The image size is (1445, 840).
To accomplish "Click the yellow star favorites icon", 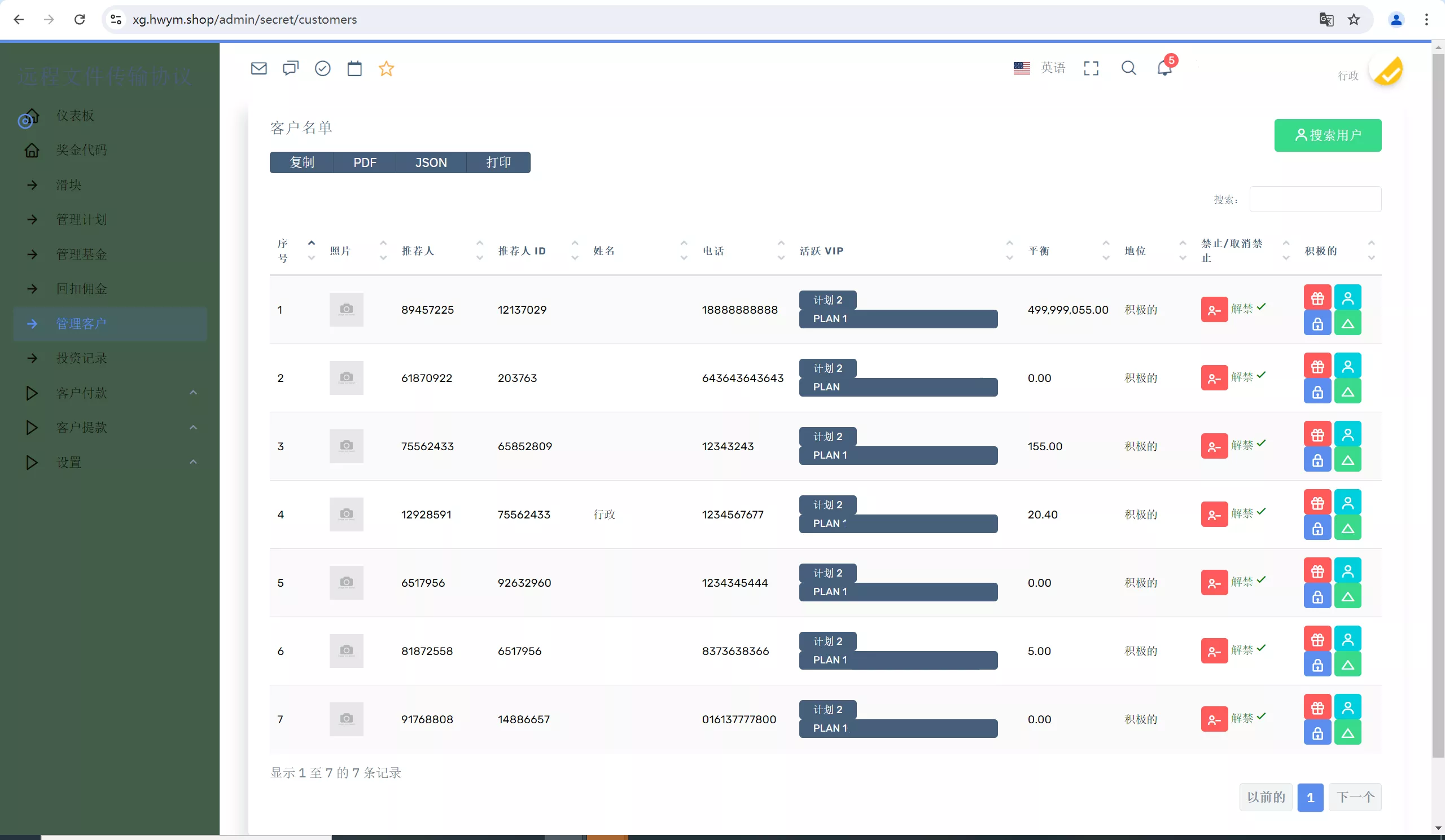I will (386, 69).
